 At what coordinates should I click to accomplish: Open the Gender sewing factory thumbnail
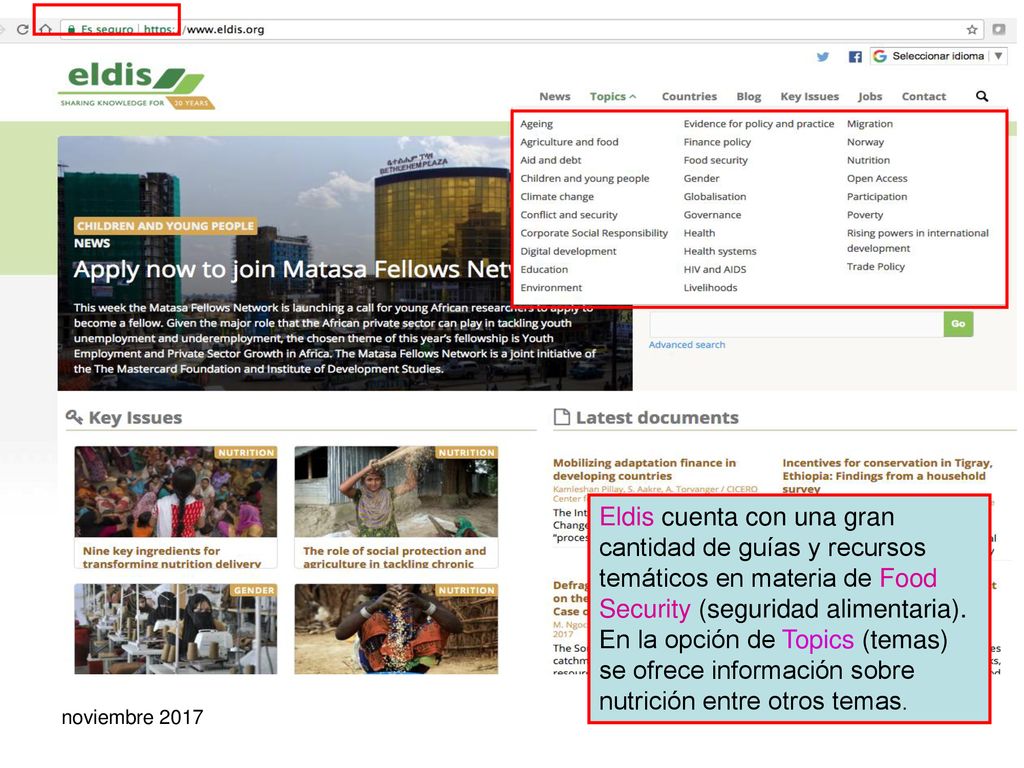coord(176,629)
